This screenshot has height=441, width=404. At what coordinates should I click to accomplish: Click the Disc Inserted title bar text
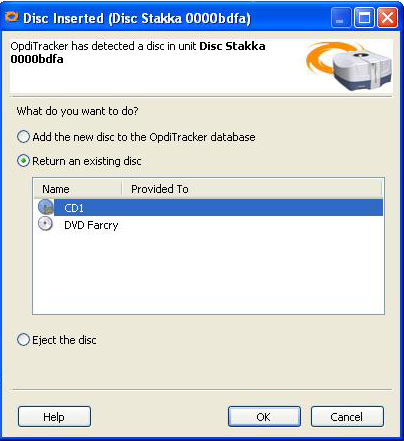pyautogui.click(x=137, y=18)
